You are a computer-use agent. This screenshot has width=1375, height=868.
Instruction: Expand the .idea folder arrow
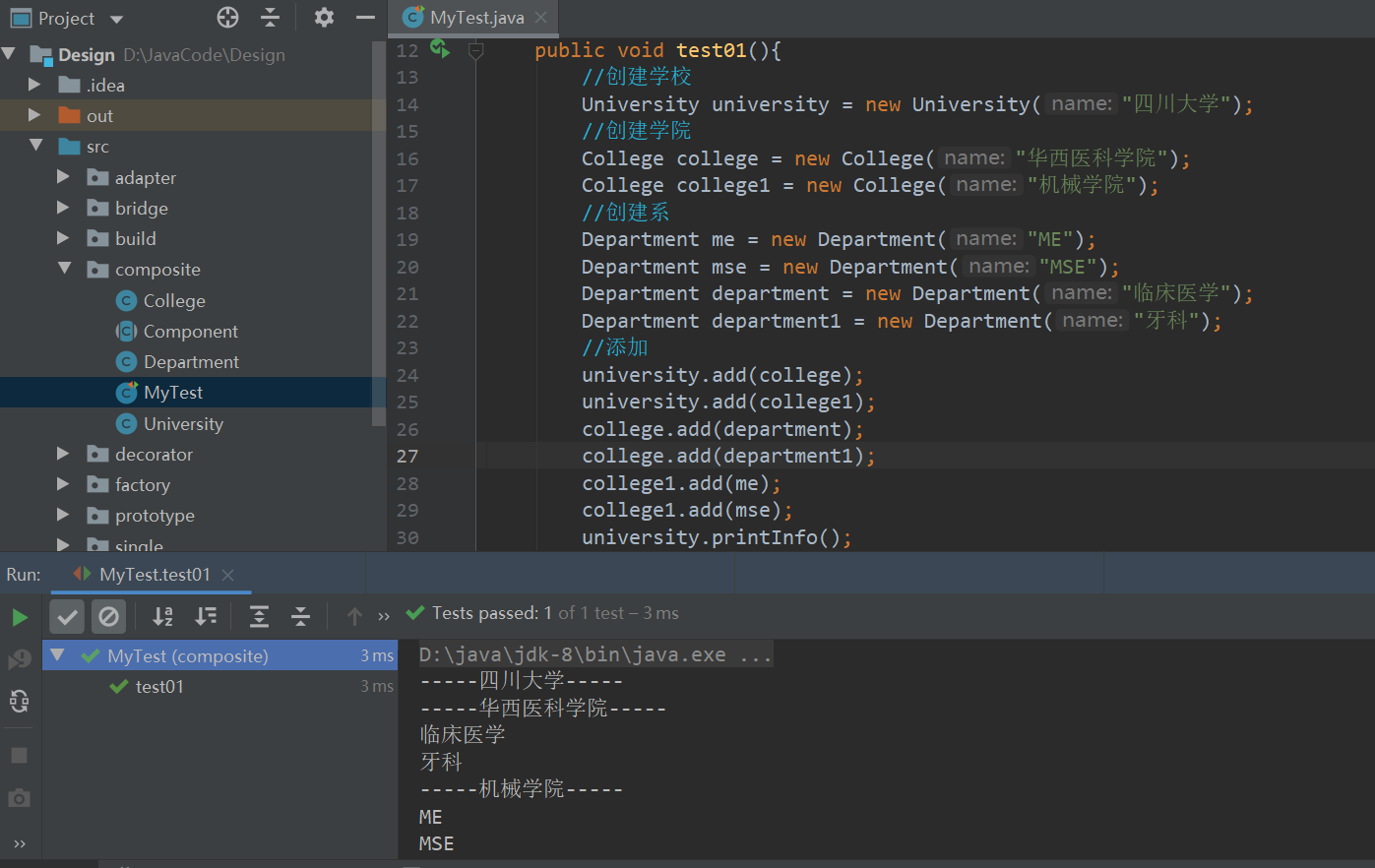click(x=35, y=85)
